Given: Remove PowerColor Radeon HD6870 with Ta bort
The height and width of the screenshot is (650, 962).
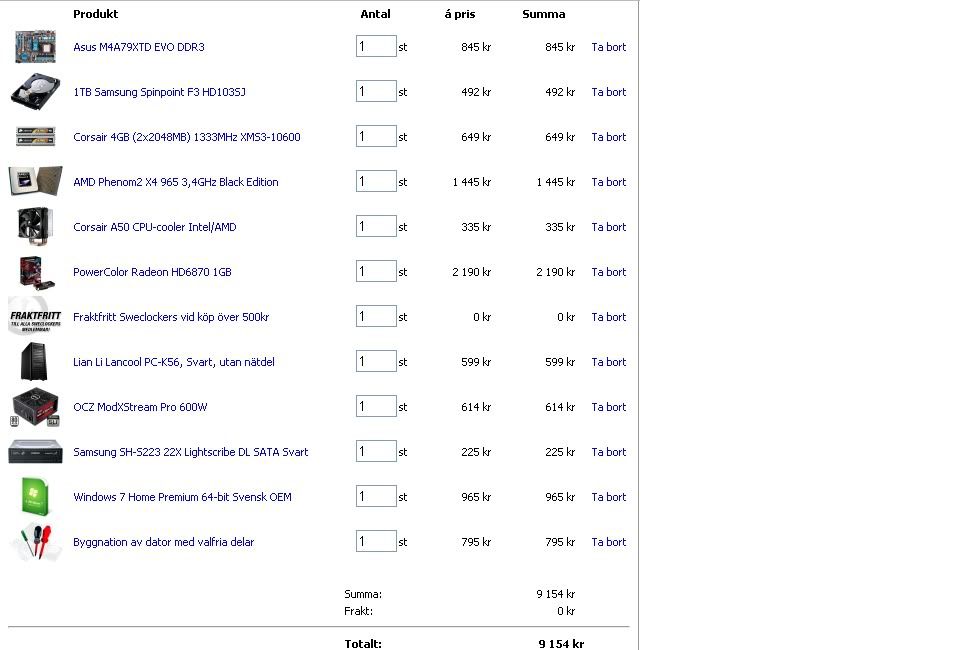Looking at the screenshot, I should 608,272.
